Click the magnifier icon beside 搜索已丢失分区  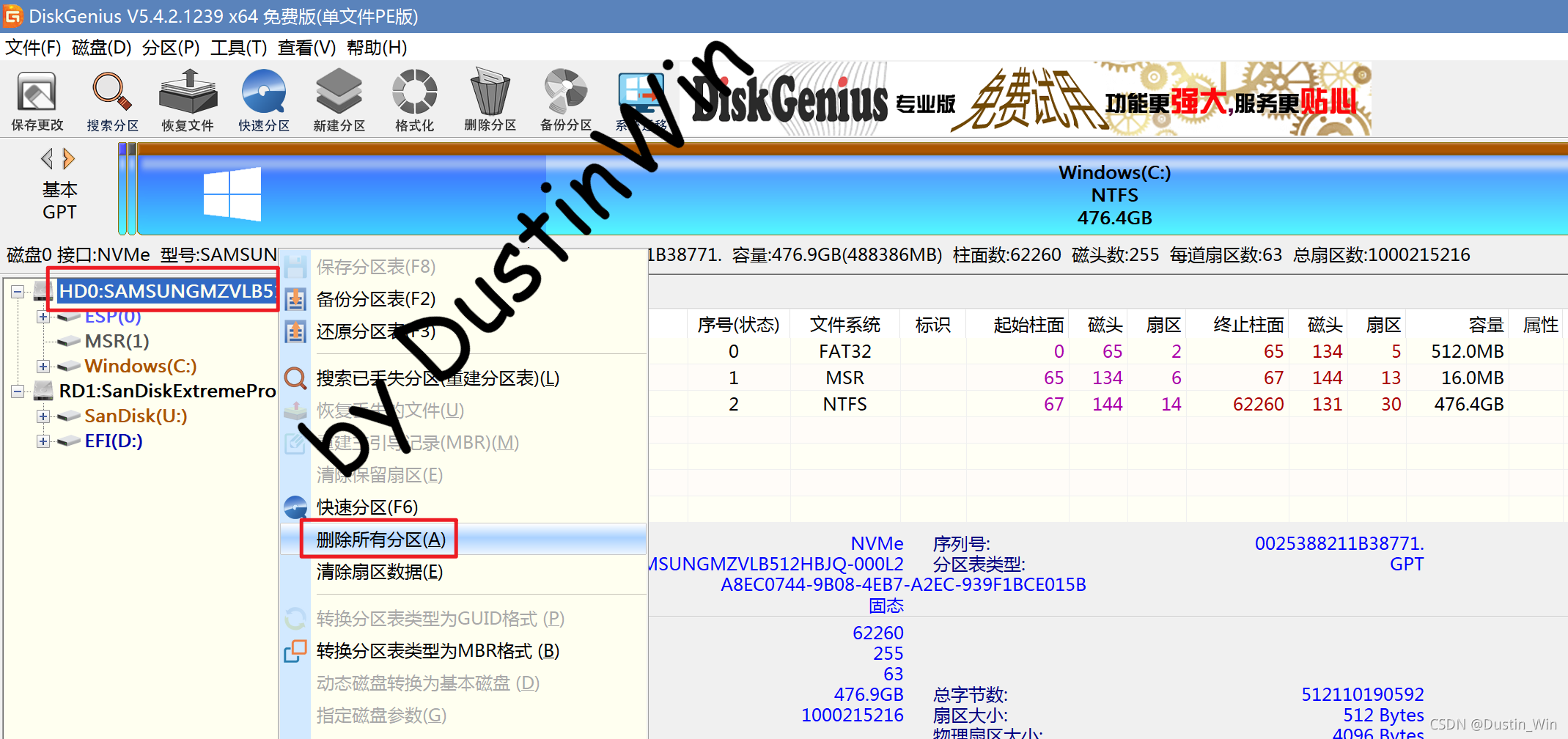295,378
